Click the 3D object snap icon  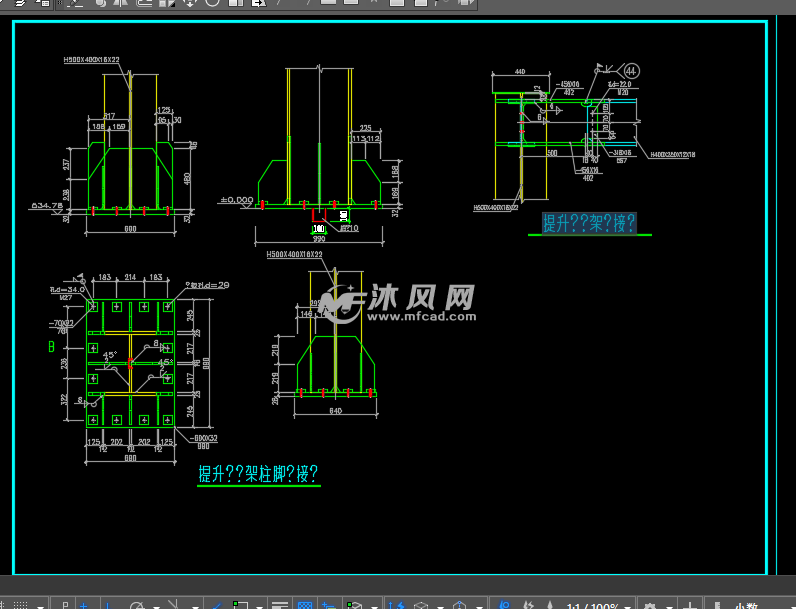[x=352, y=606]
